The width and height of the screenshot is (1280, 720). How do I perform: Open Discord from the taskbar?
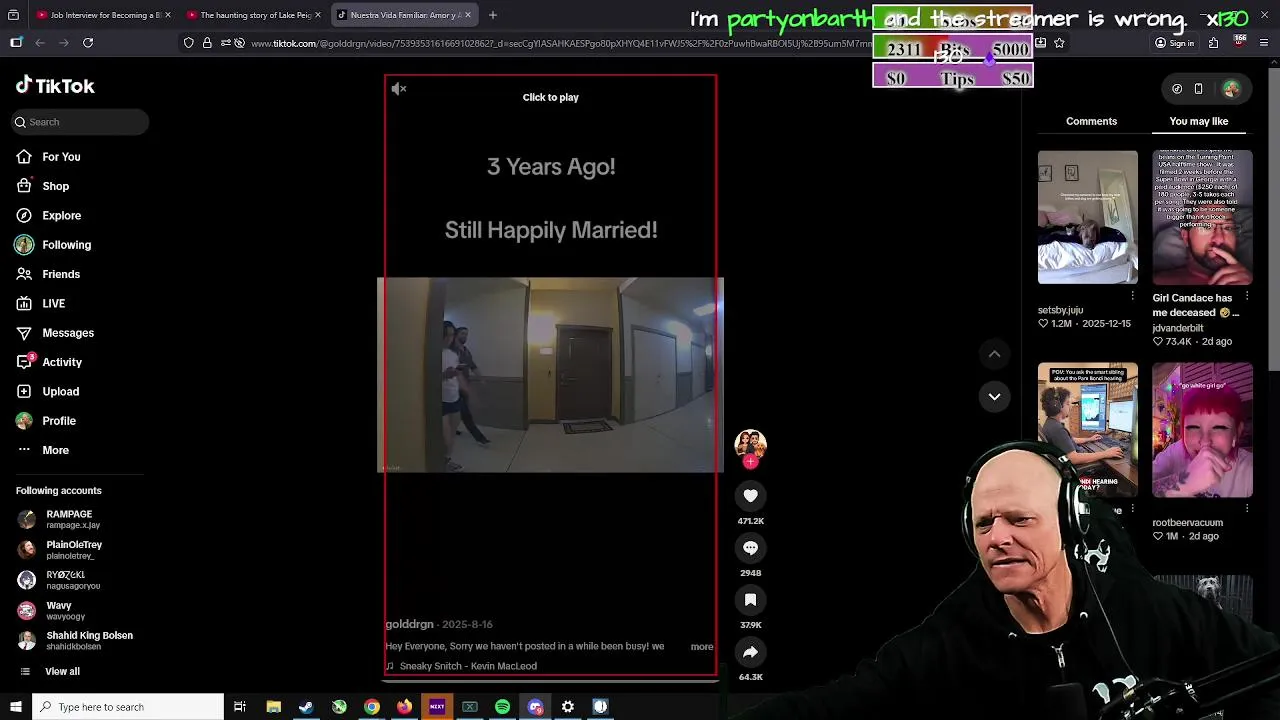(x=535, y=707)
